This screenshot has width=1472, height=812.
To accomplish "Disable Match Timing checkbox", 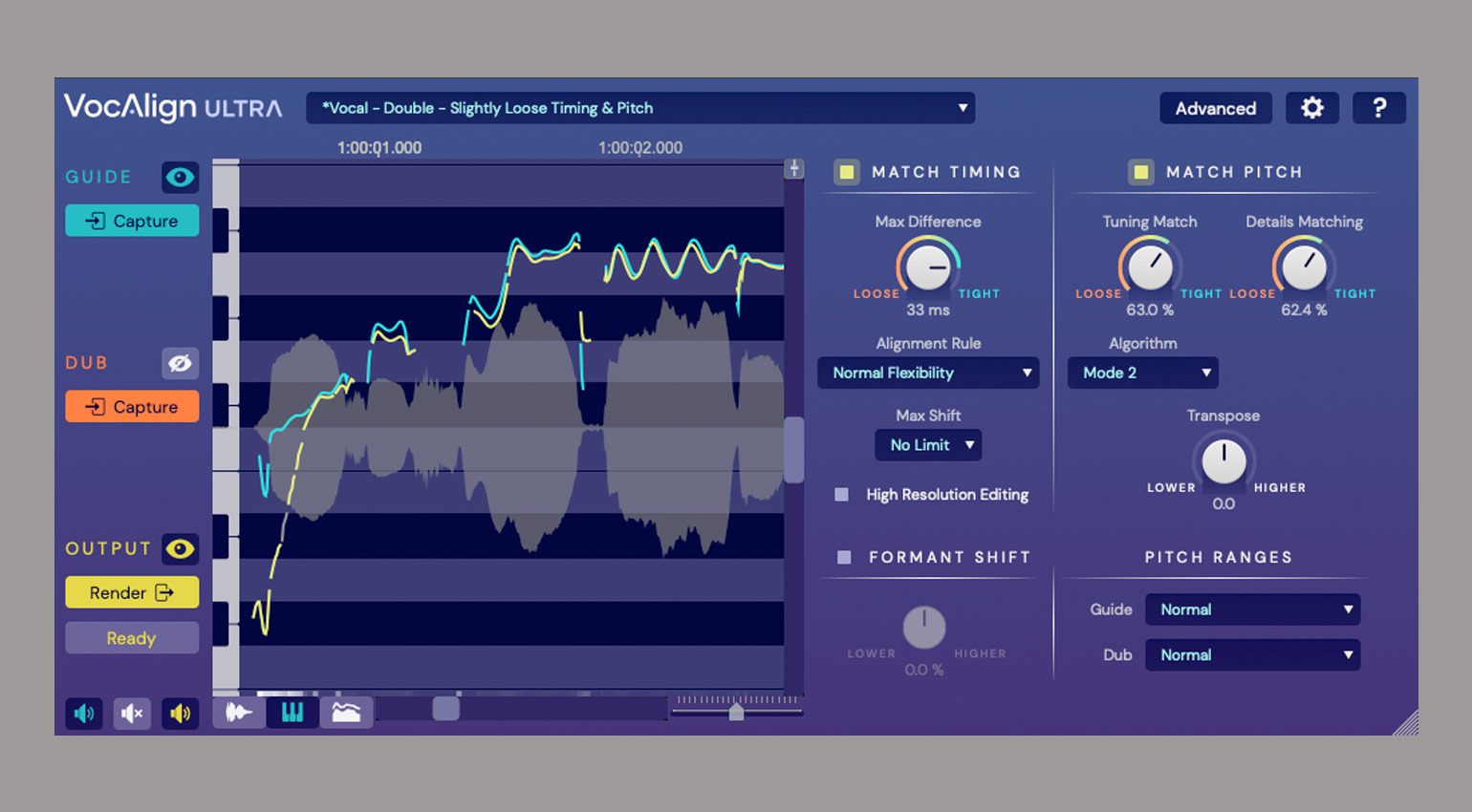I will [x=846, y=172].
